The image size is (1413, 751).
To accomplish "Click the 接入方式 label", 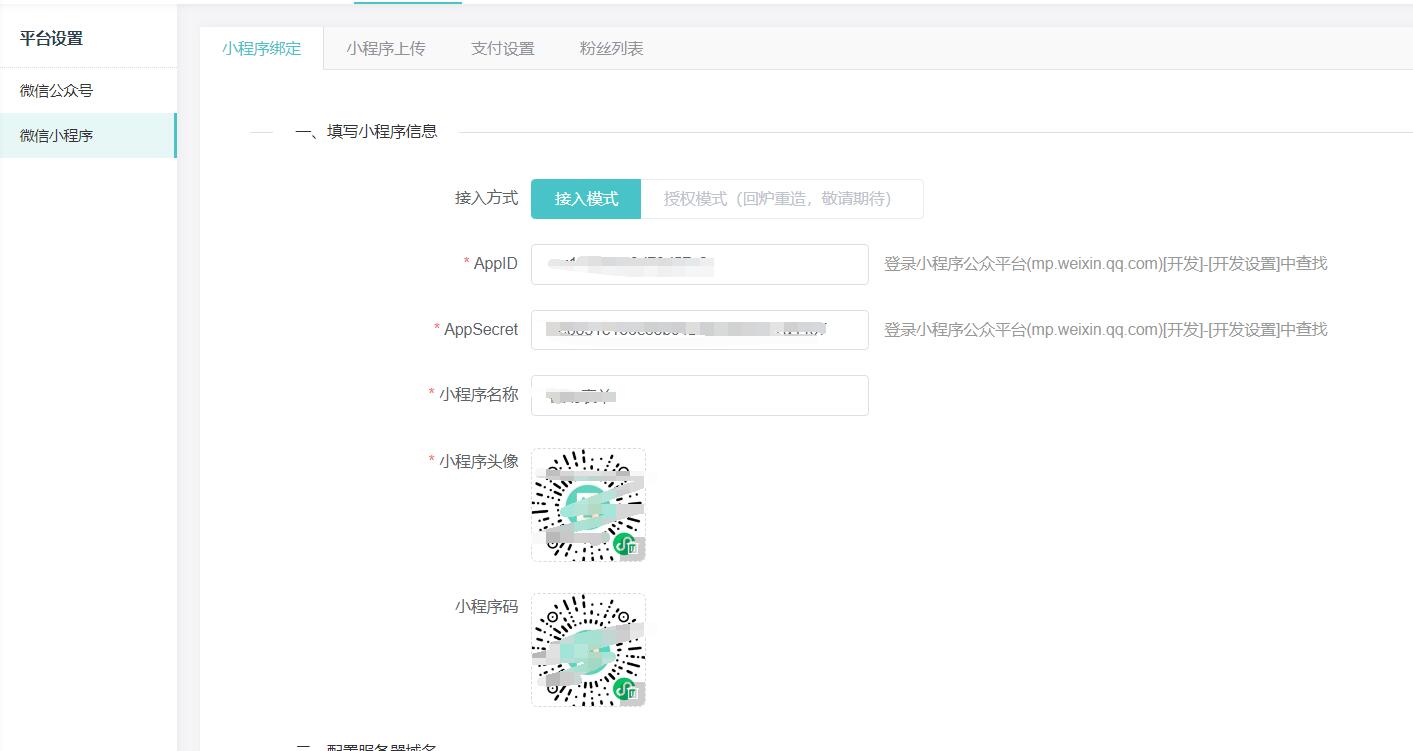I will point(487,198).
